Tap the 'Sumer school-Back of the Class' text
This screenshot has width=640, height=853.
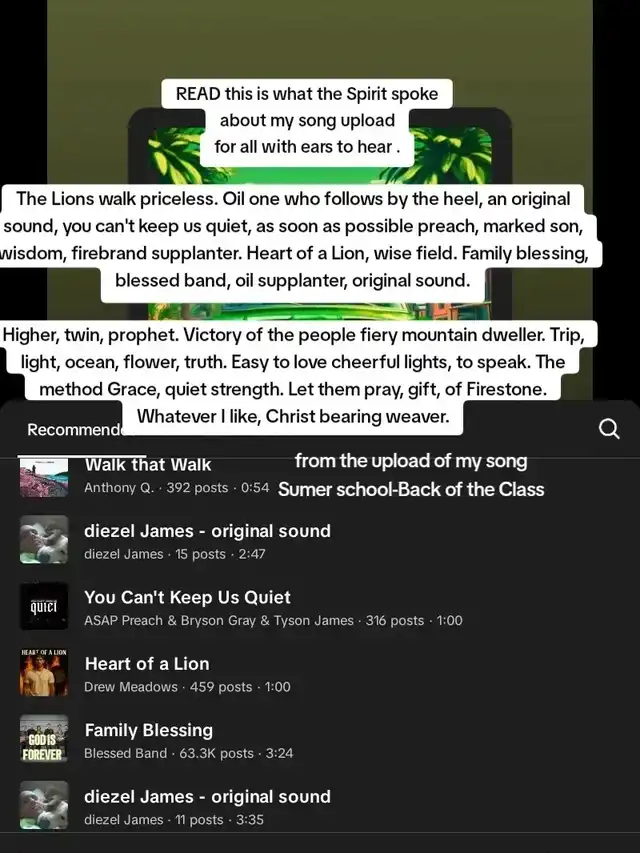point(411,490)
